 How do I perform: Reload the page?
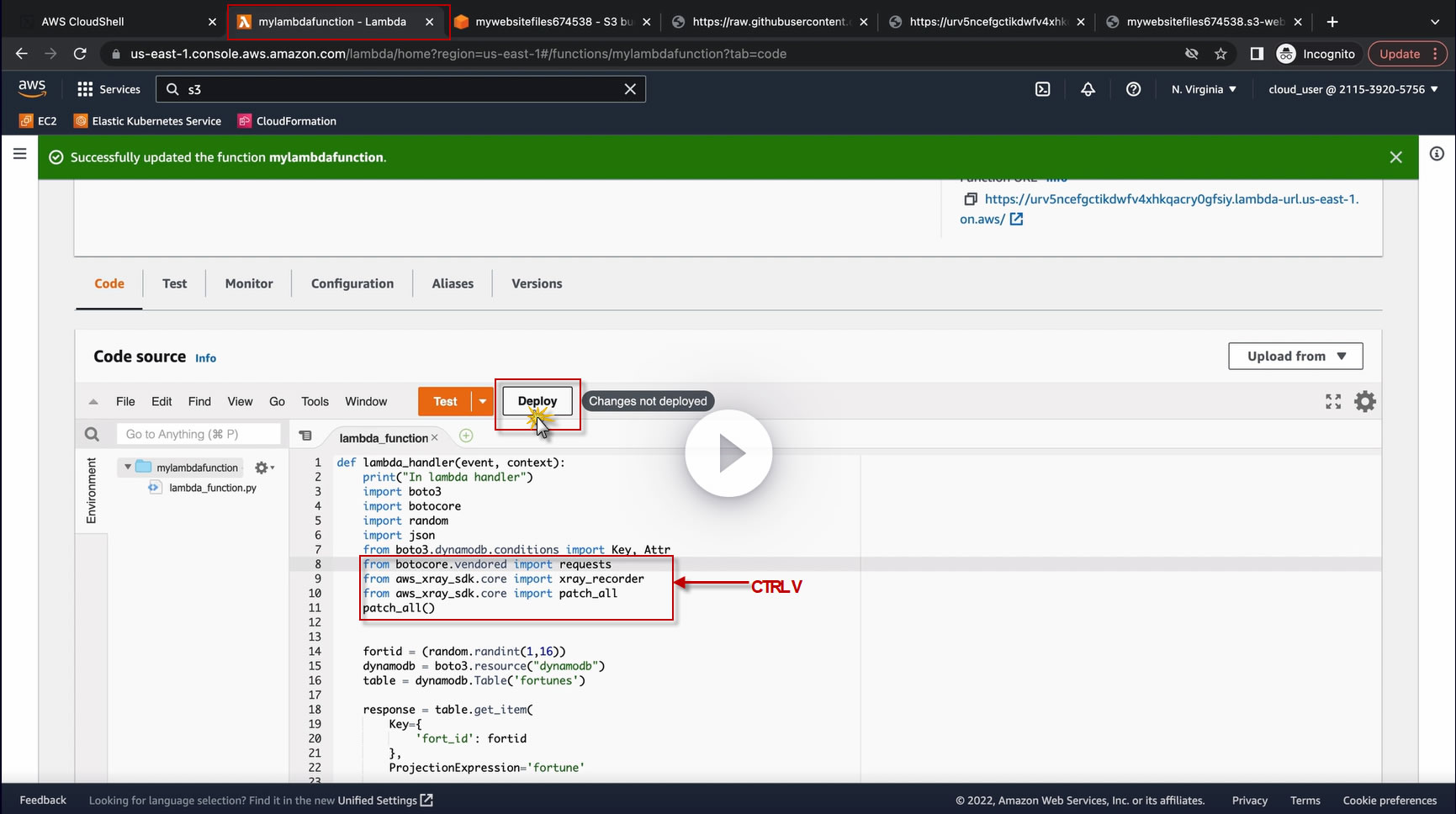pos(80,54)
